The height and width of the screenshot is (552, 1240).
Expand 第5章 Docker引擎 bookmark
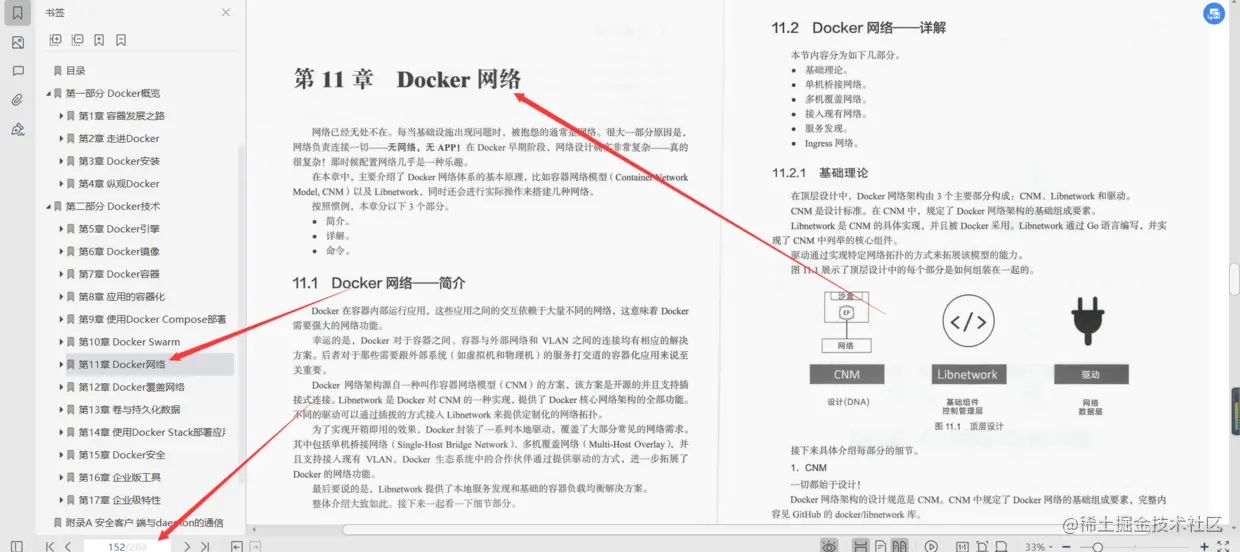(61, 229)
